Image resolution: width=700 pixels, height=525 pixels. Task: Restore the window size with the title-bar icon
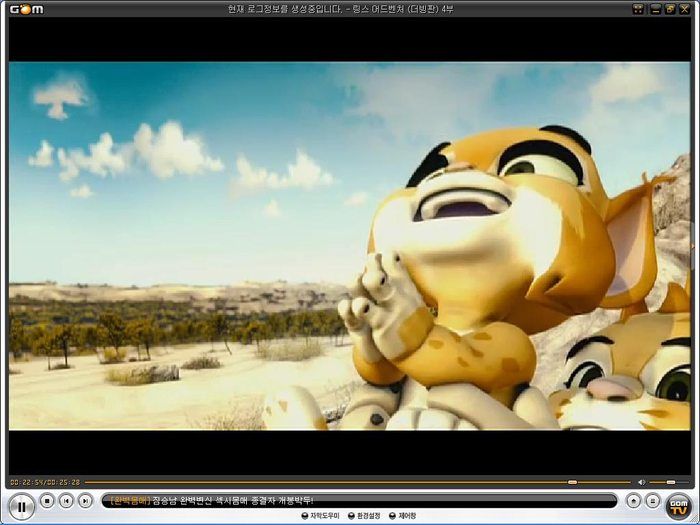(x=670, y=9)
